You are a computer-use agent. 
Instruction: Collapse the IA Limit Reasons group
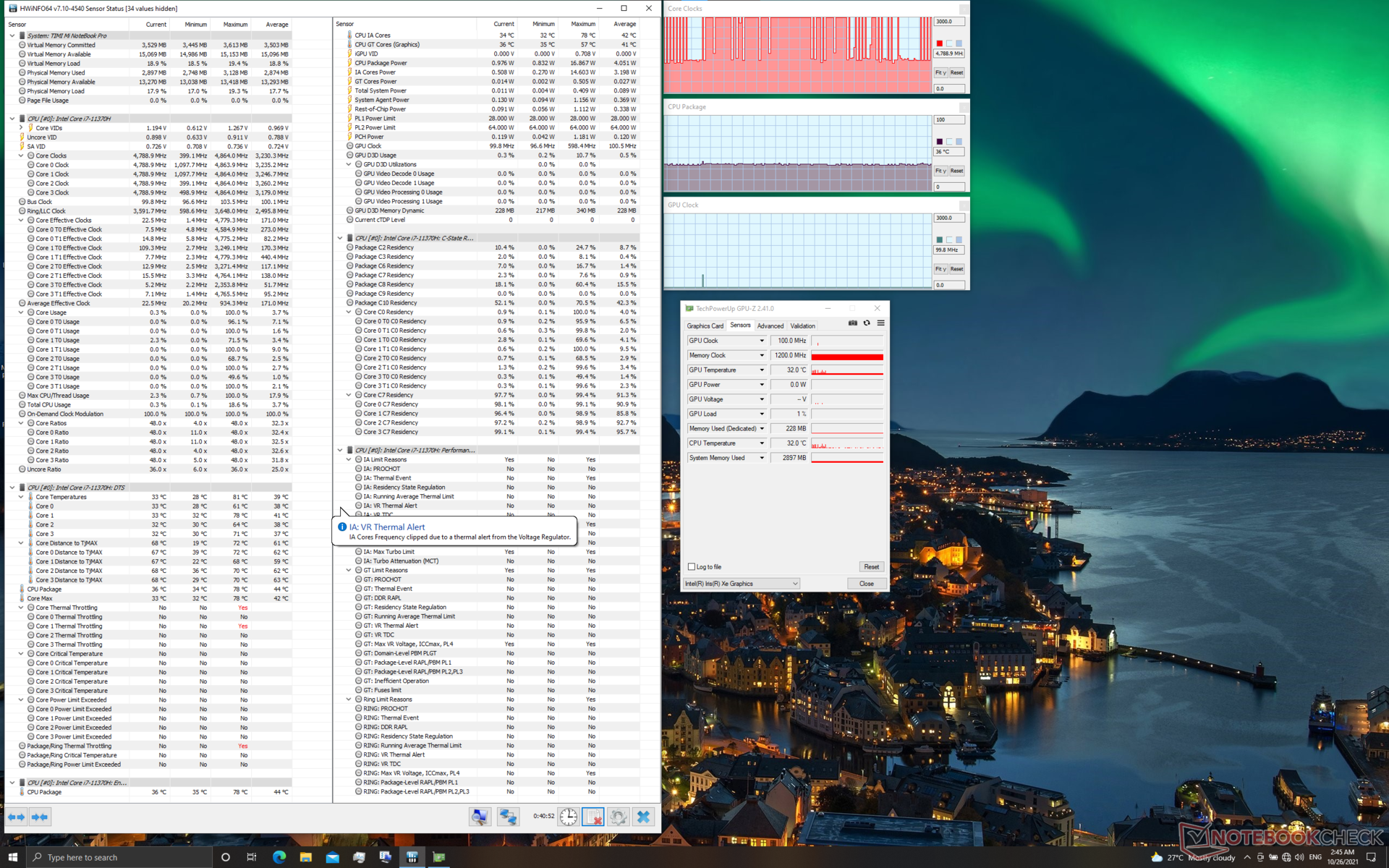pos(349,459)
